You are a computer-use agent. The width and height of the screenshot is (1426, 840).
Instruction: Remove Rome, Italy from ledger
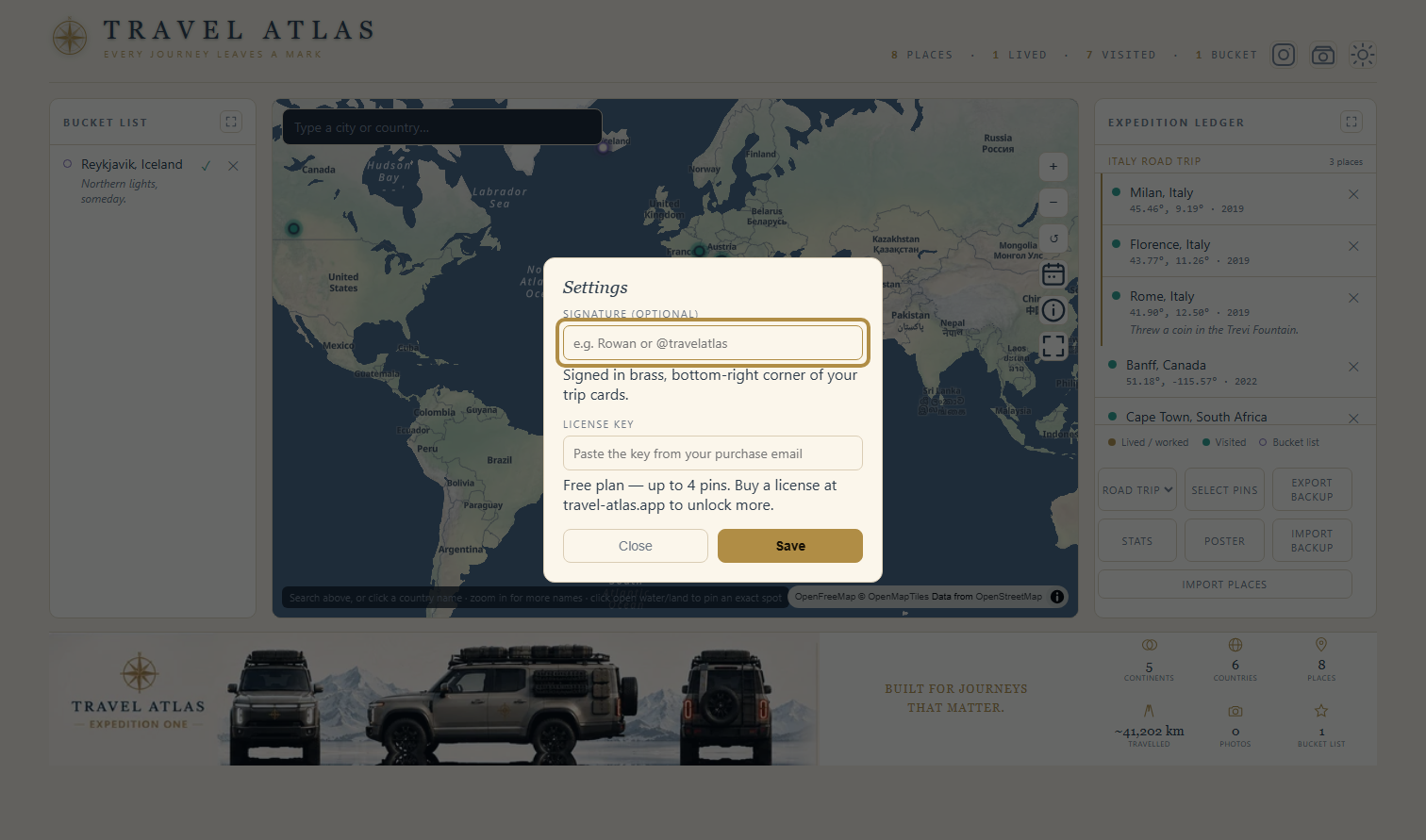point(1353,298)
